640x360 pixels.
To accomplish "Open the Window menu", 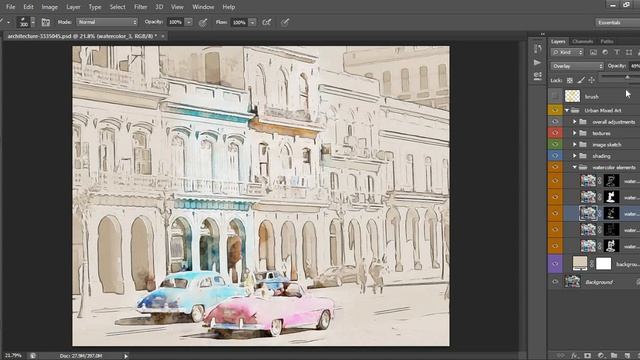I will [203, 7].
